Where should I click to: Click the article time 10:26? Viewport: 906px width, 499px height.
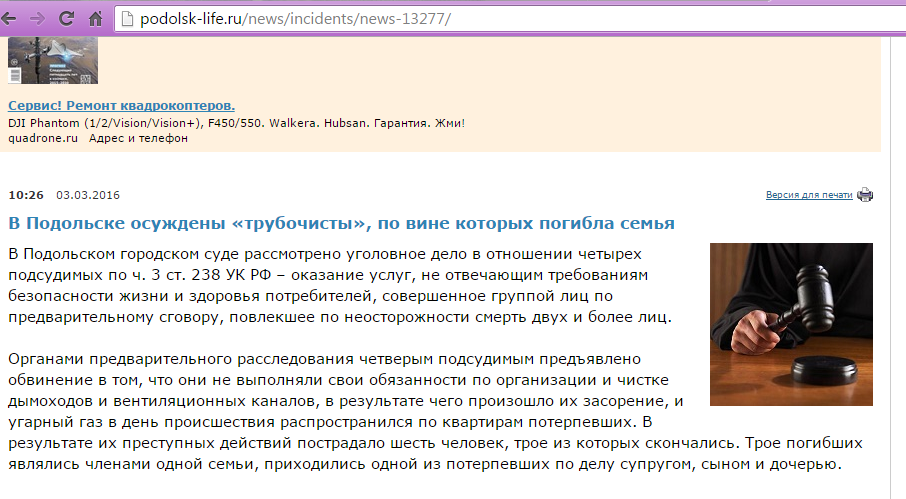[x=26, y=195]
